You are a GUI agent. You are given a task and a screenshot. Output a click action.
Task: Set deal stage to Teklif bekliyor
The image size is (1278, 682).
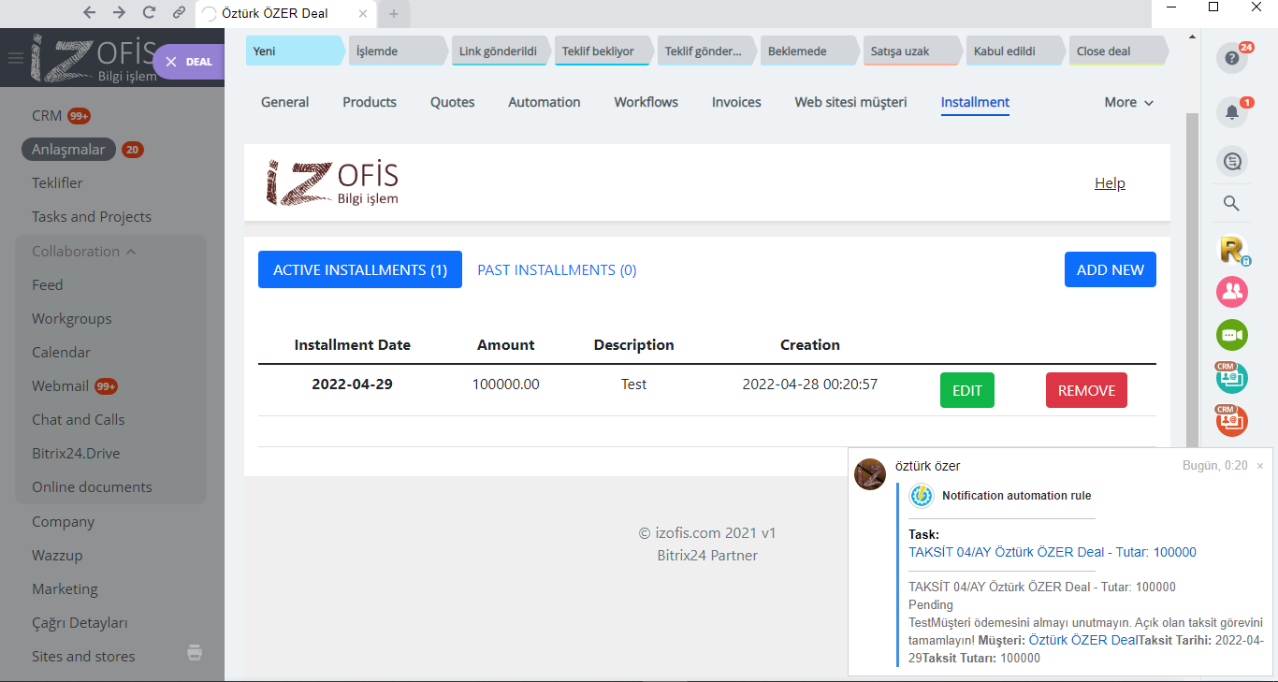[x=600, y=51]
